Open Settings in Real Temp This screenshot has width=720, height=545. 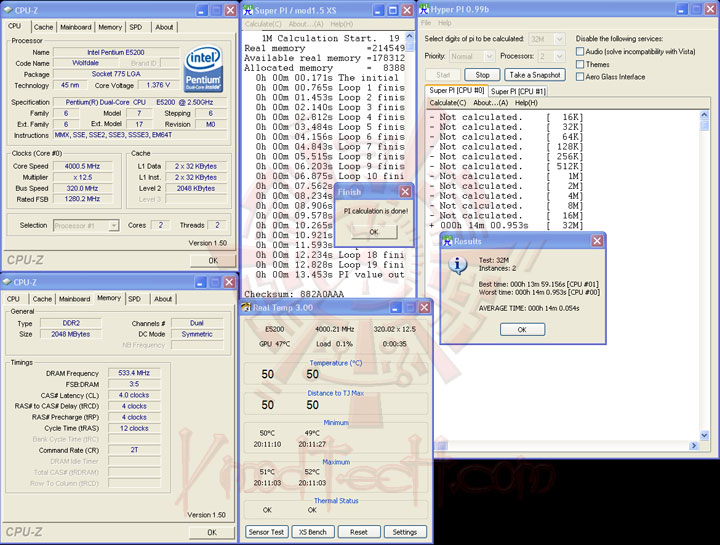point(405,532)
